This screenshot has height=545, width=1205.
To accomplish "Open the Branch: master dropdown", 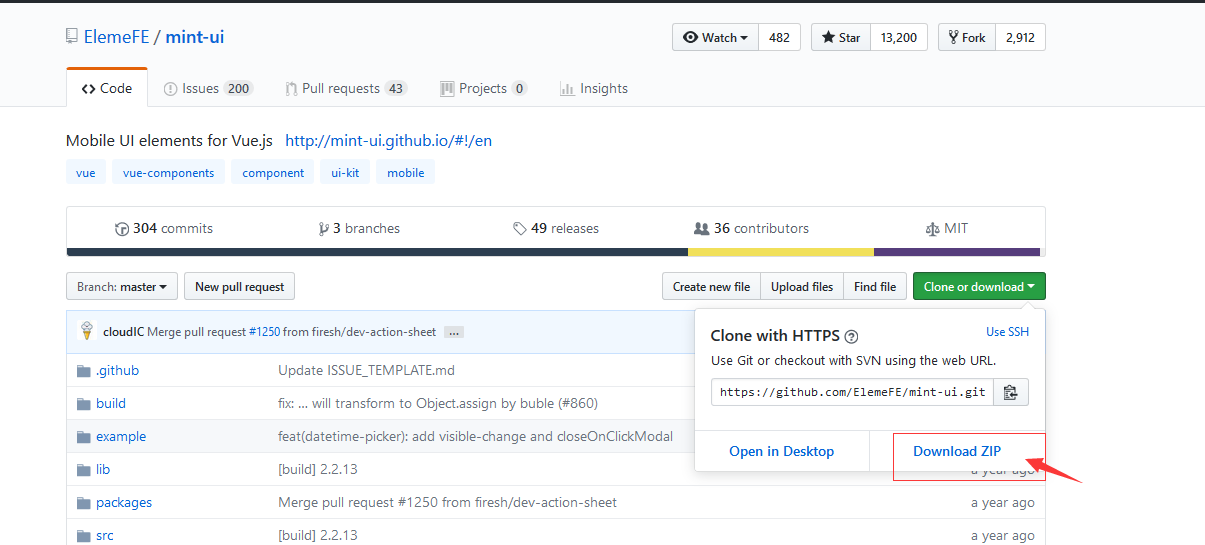I will (122, 287).
